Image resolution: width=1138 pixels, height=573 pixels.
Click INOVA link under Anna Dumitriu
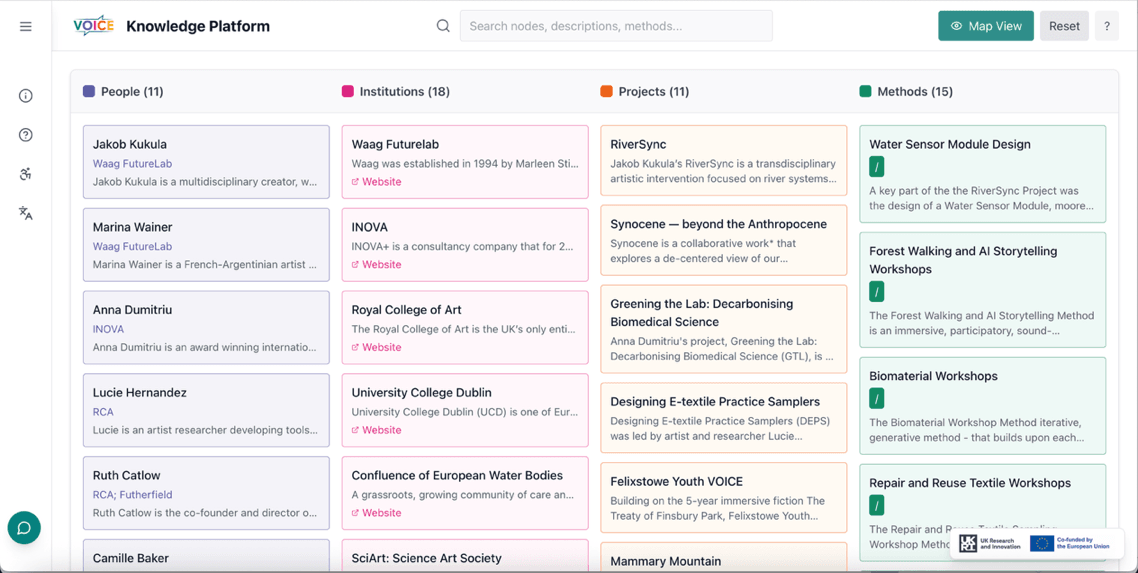pyautogui.click(x=108, y=329)
